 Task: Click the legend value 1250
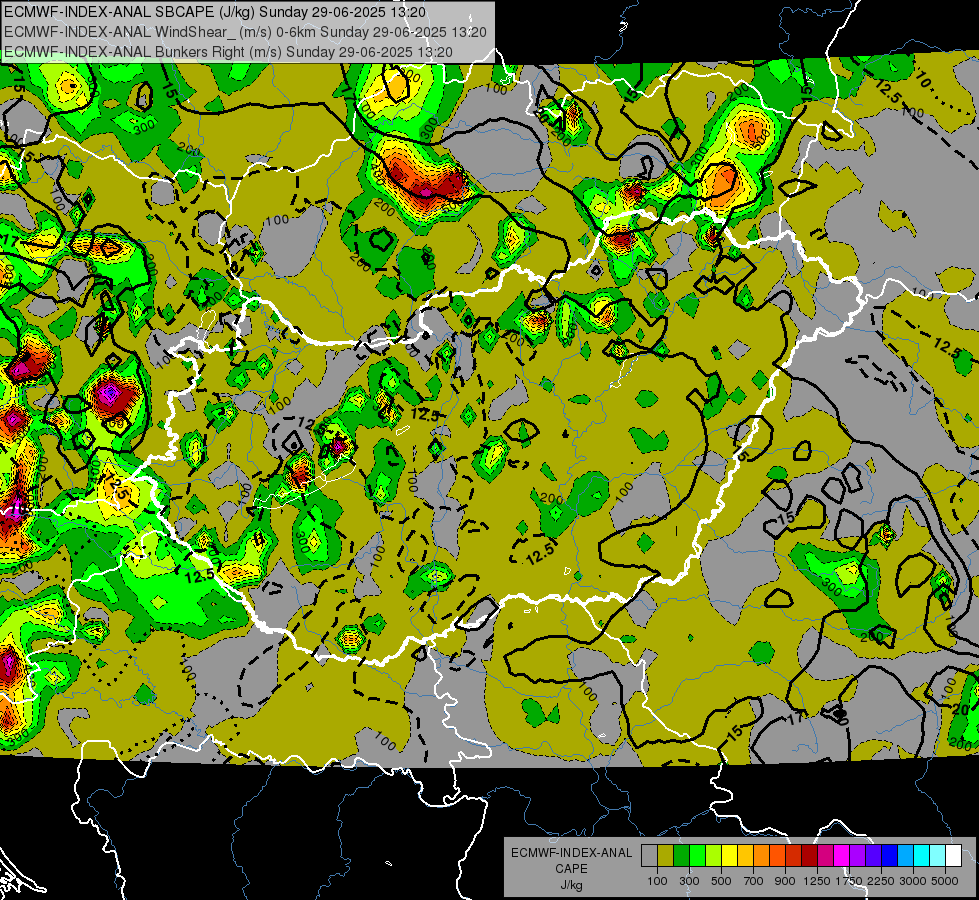817,881
